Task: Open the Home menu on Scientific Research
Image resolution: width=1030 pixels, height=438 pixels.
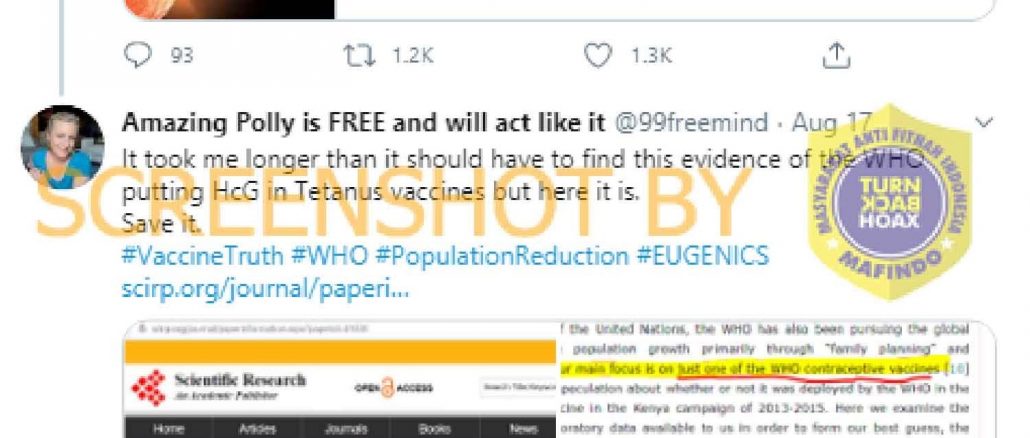Action: click(x=168, y=428)
